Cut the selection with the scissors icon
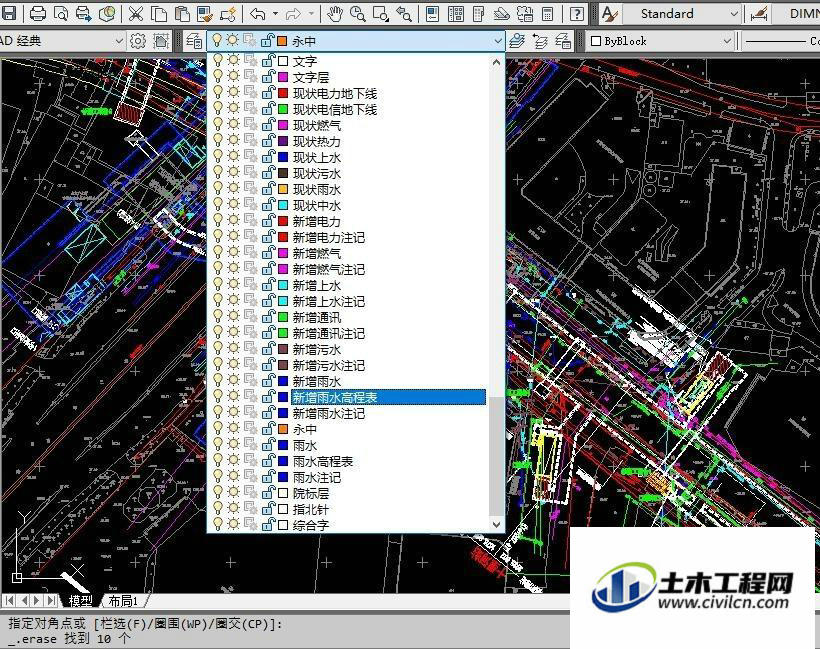820x649 pixels. pos(136,13)
